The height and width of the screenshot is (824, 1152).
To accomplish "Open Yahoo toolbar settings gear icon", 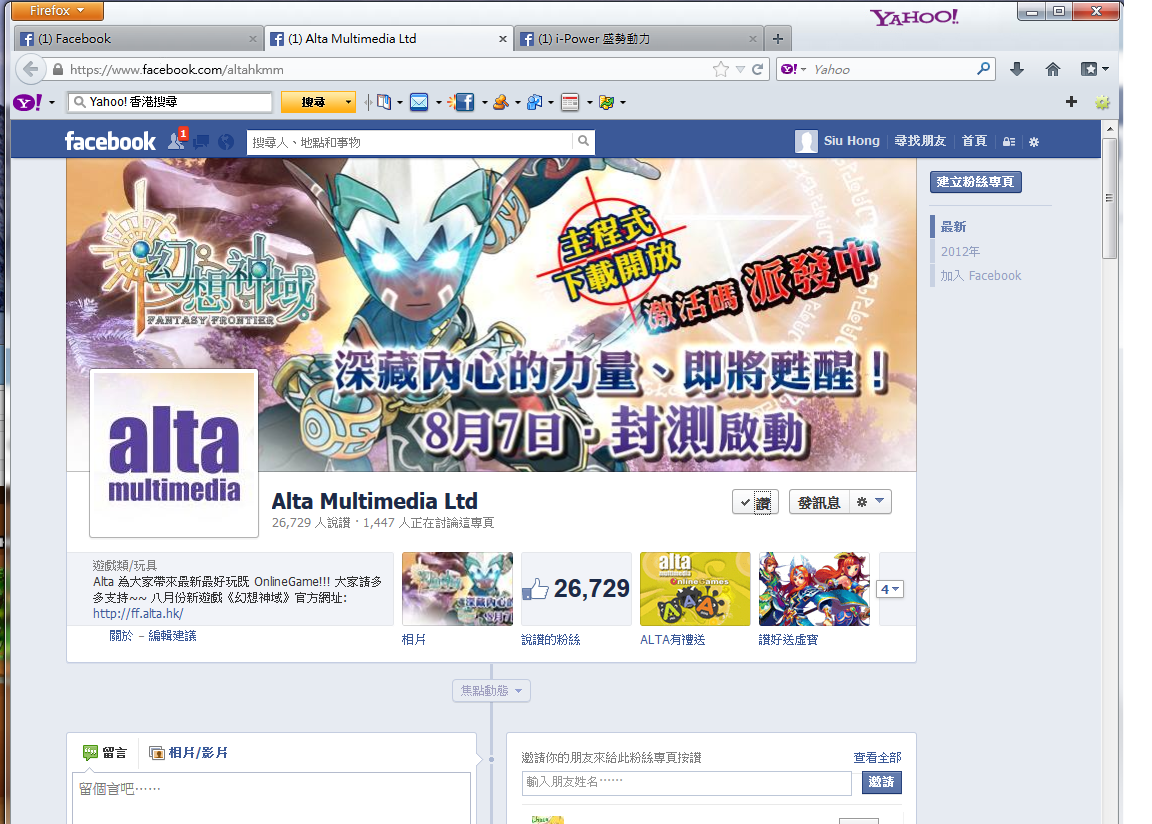I will (1102, 102).
